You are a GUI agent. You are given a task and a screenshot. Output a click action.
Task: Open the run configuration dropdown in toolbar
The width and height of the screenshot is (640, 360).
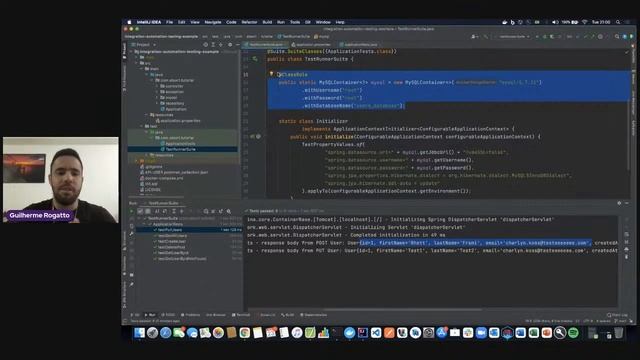tap(514, 36)
